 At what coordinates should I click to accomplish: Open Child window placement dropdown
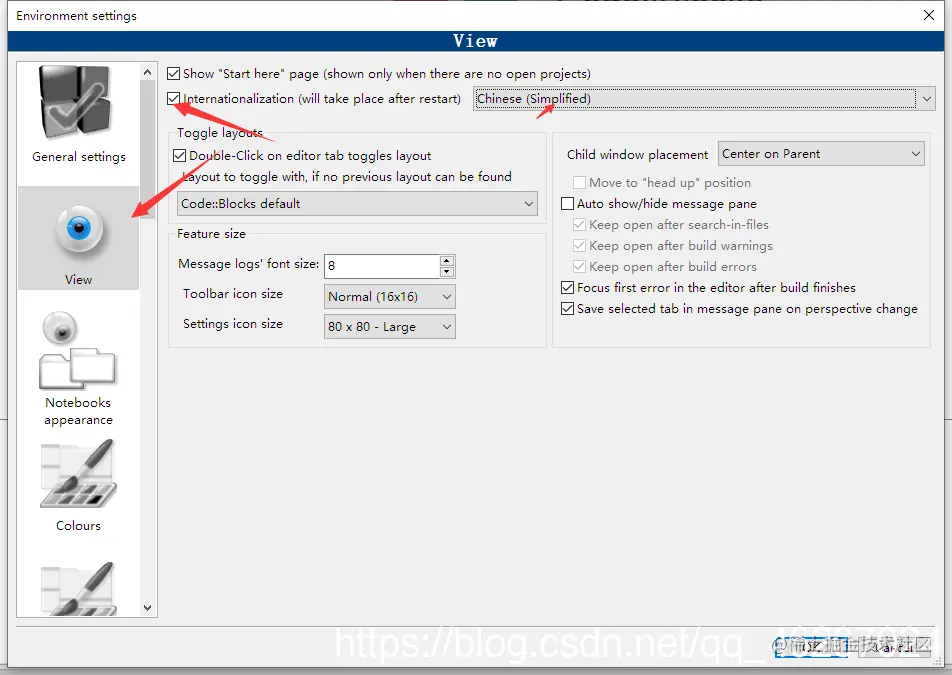click(821, 154)
